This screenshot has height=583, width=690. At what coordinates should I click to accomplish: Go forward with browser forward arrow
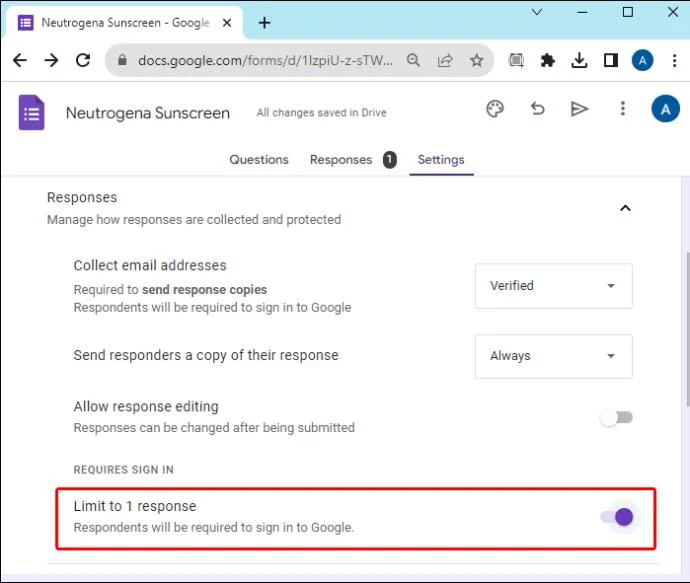pyautogui.click(x=51, y=60)
